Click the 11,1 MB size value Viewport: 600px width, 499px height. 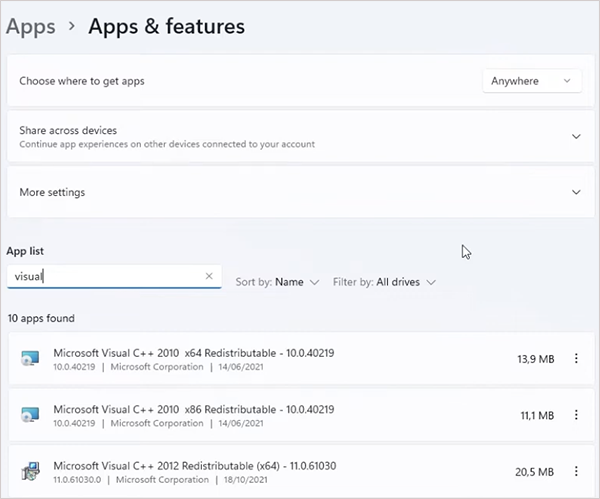click(537, 415)
